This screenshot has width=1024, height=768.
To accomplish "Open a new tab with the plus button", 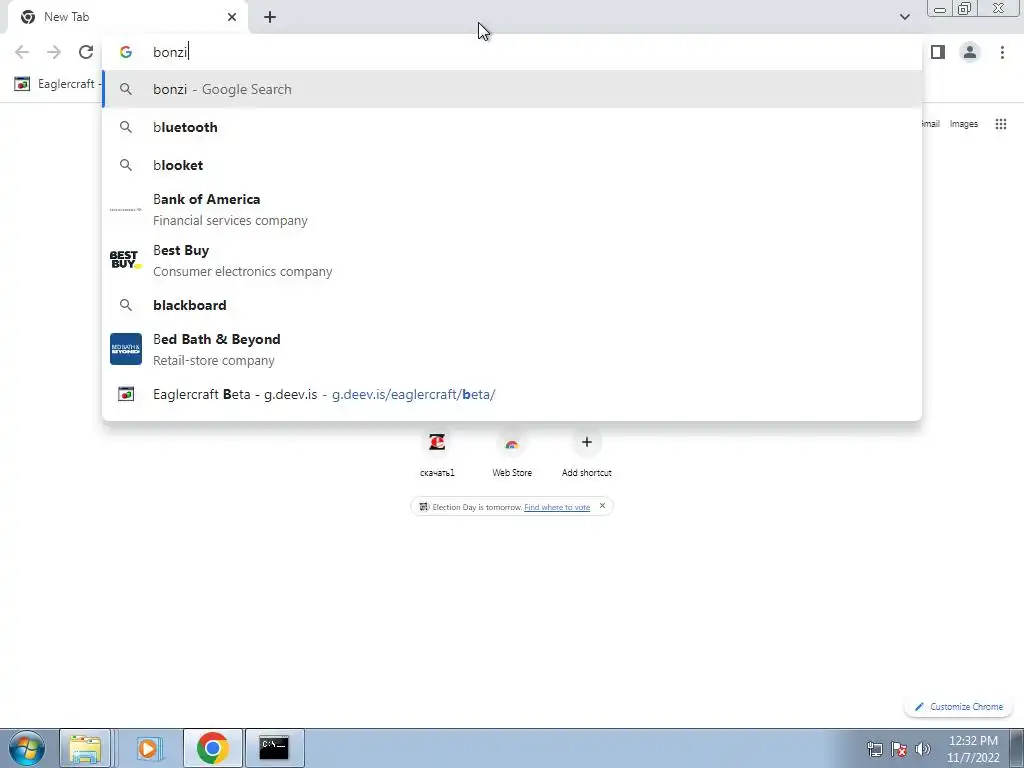I will coord(270,17).
